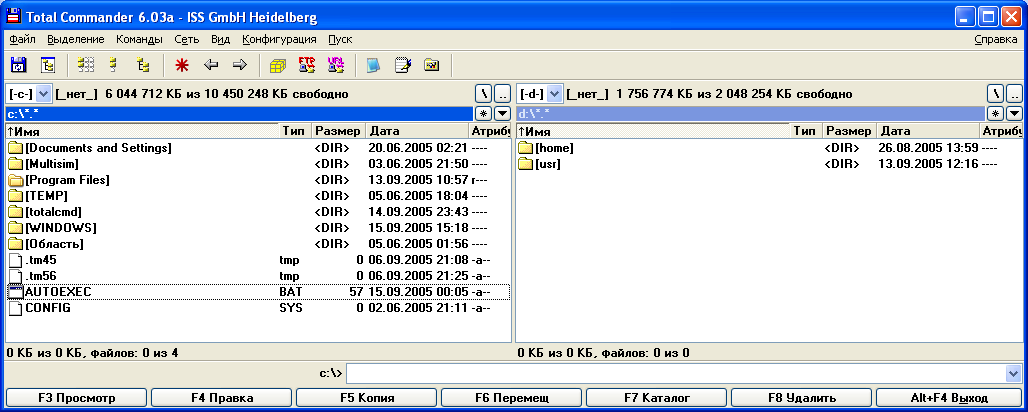Viewport: 1028px width, 412px height.
Task: Switch to brief file view icon
Action: [x=86, y=64]
